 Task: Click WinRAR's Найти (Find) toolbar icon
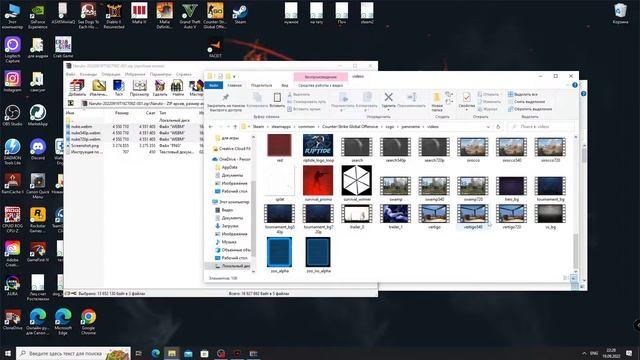point(177,87)
